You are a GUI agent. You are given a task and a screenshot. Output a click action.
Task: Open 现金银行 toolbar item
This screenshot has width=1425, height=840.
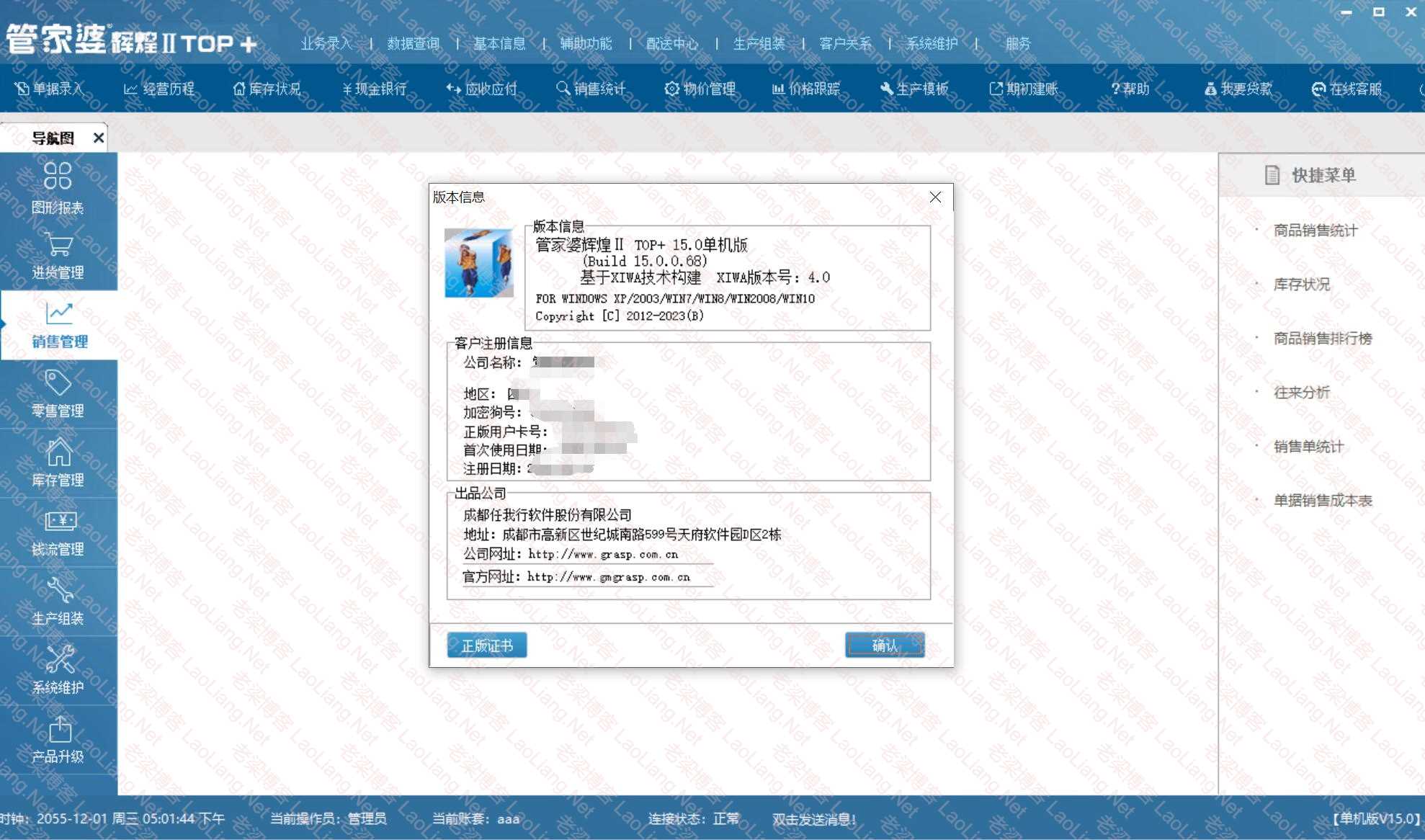pyautogui.click(x=375, y=89)
